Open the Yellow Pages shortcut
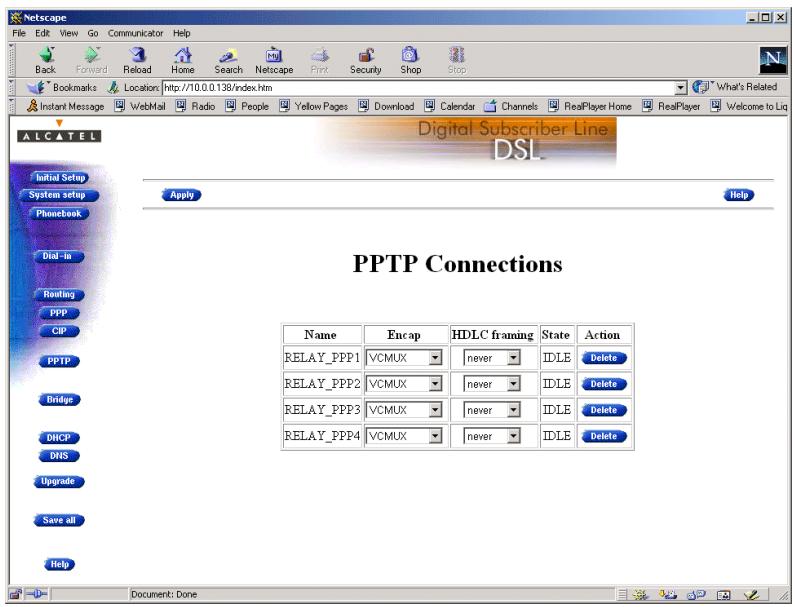This screenshot has width=795, height=607. click(x=314, y=106)
